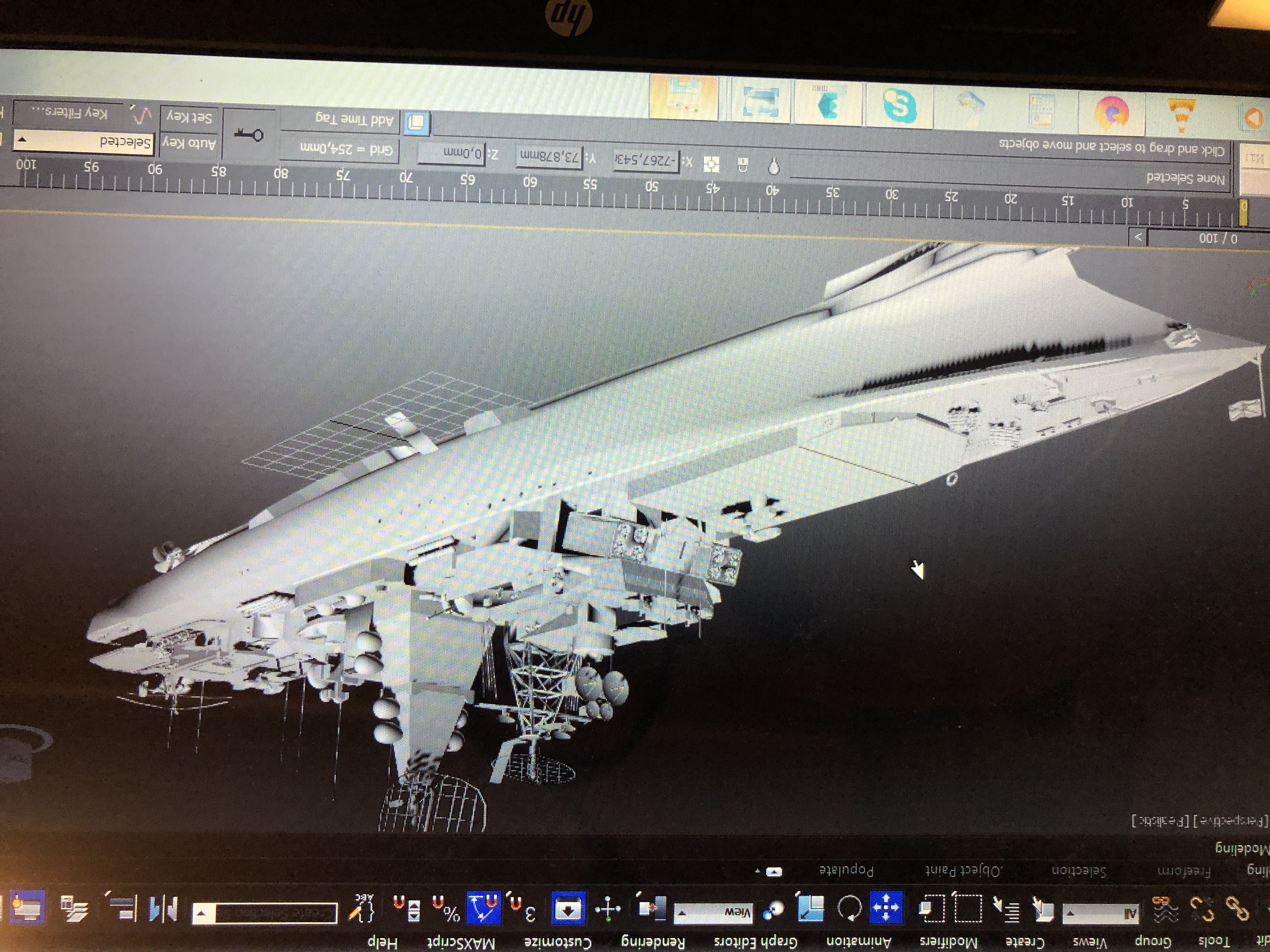
Task: Activate the Bind to Space Warp icon
Action: (1165, 909)
